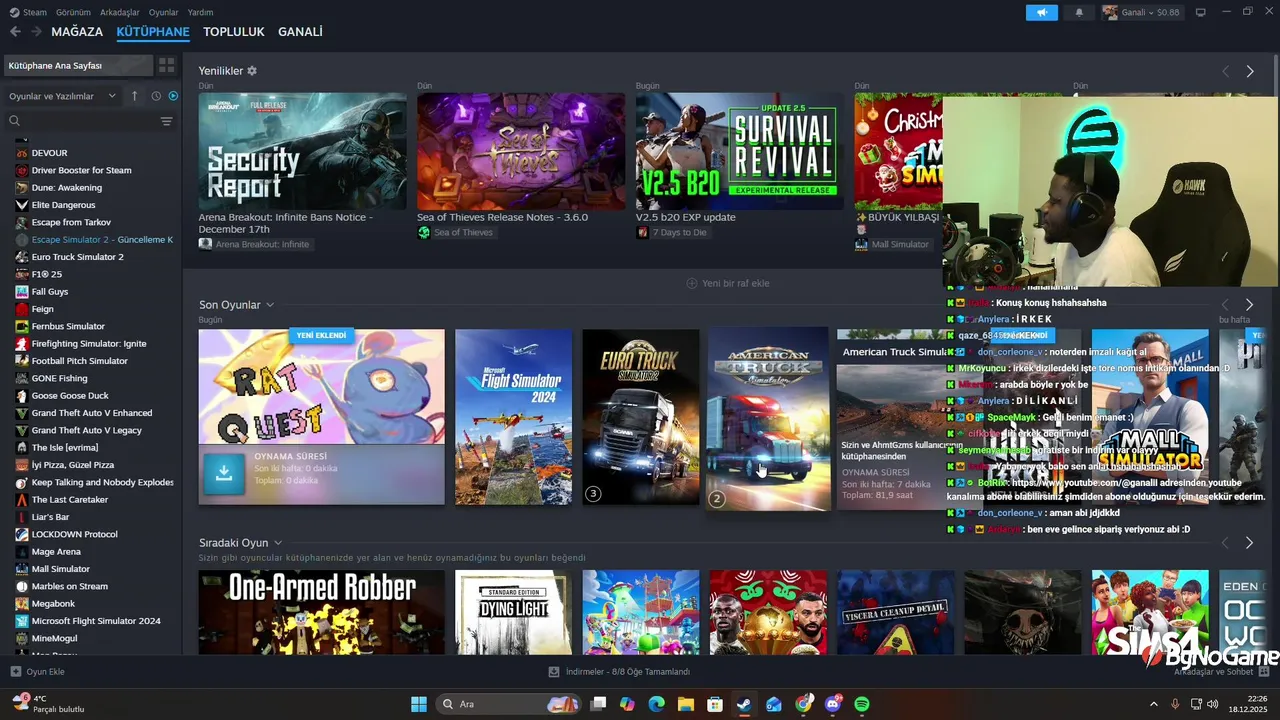Open Dying Light Standard Edition cover

(513, 613)
